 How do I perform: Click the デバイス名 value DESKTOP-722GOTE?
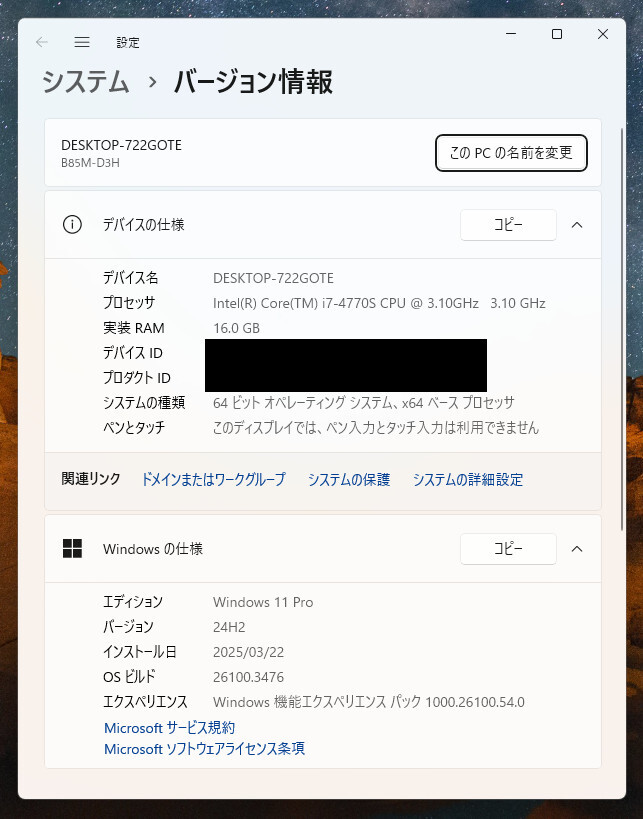point(273,278)
